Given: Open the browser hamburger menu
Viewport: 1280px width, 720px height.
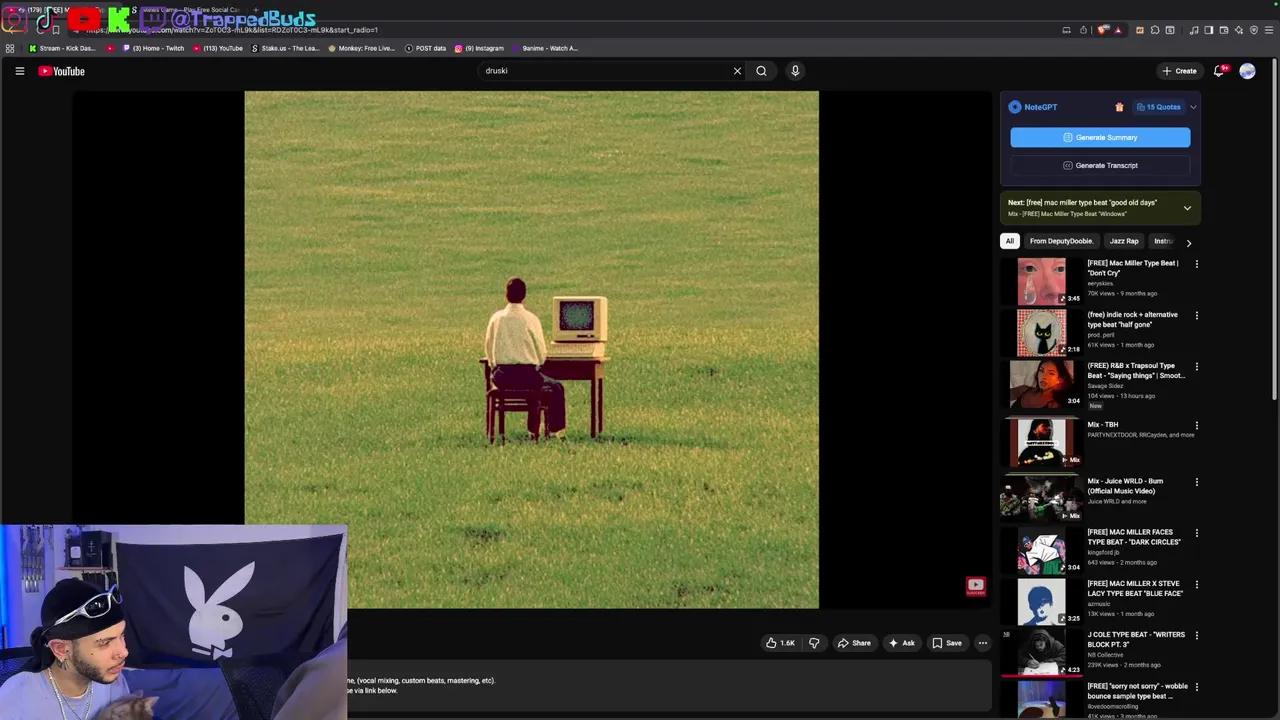Looking at the screenshot, I should (1269, 30).
